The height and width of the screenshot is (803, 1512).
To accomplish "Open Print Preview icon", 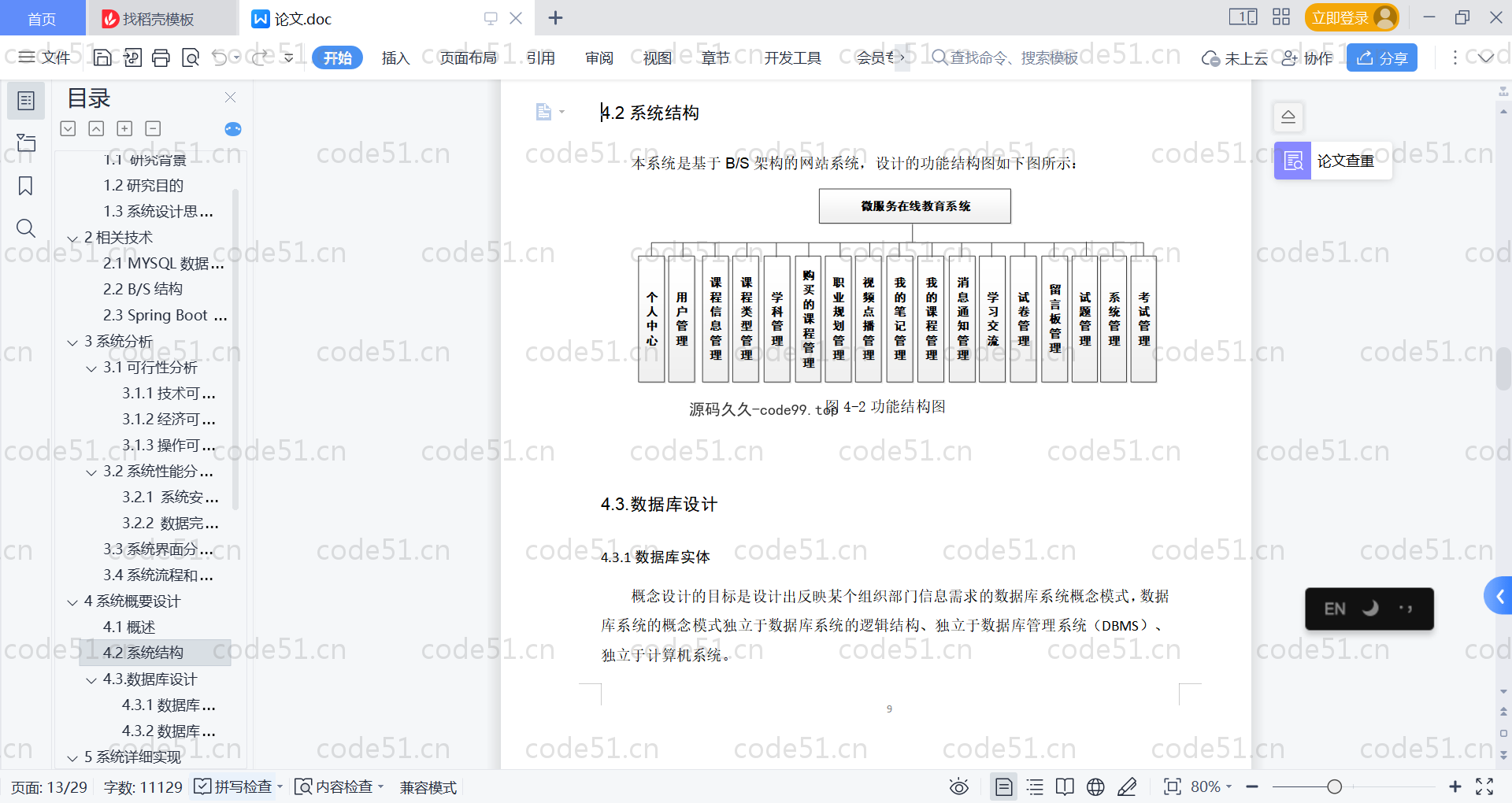I will (191, 57).
